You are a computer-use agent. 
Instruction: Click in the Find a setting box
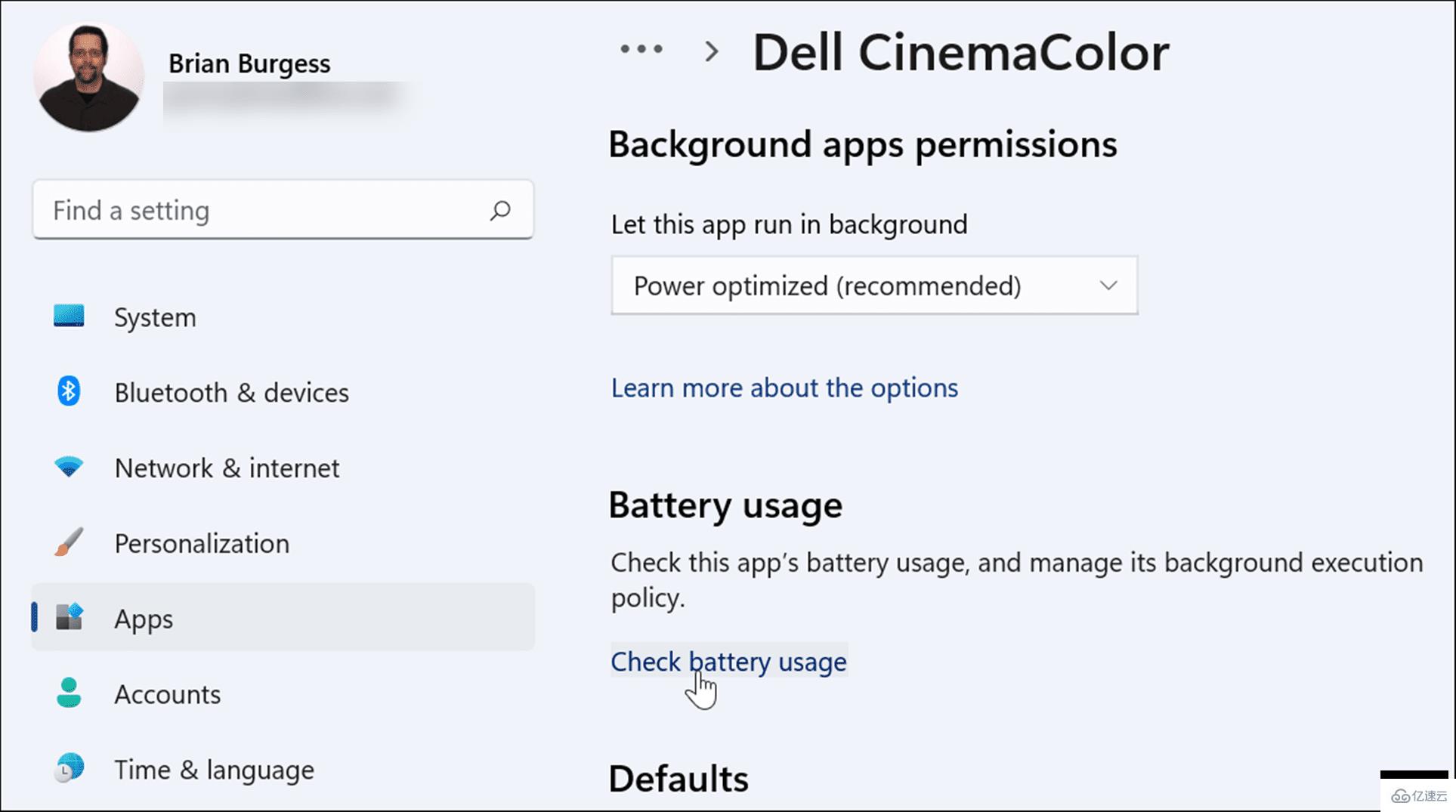click(x=283, y=210)
